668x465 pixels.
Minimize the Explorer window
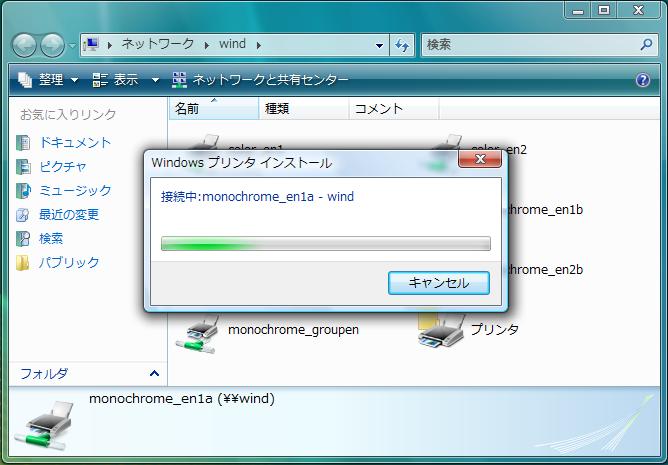tap(578, 10)
